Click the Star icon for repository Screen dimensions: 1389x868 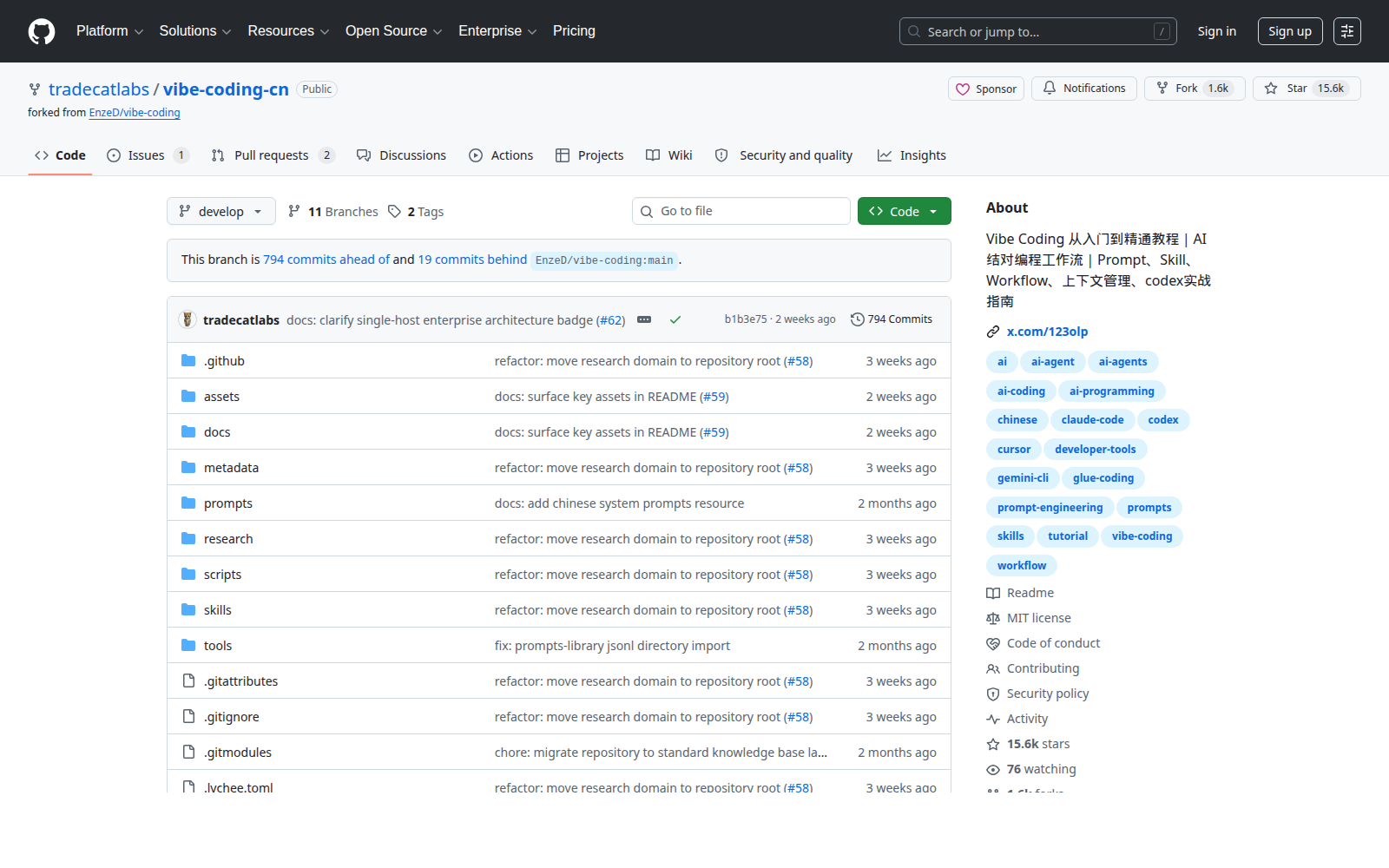coord(1271,89)
